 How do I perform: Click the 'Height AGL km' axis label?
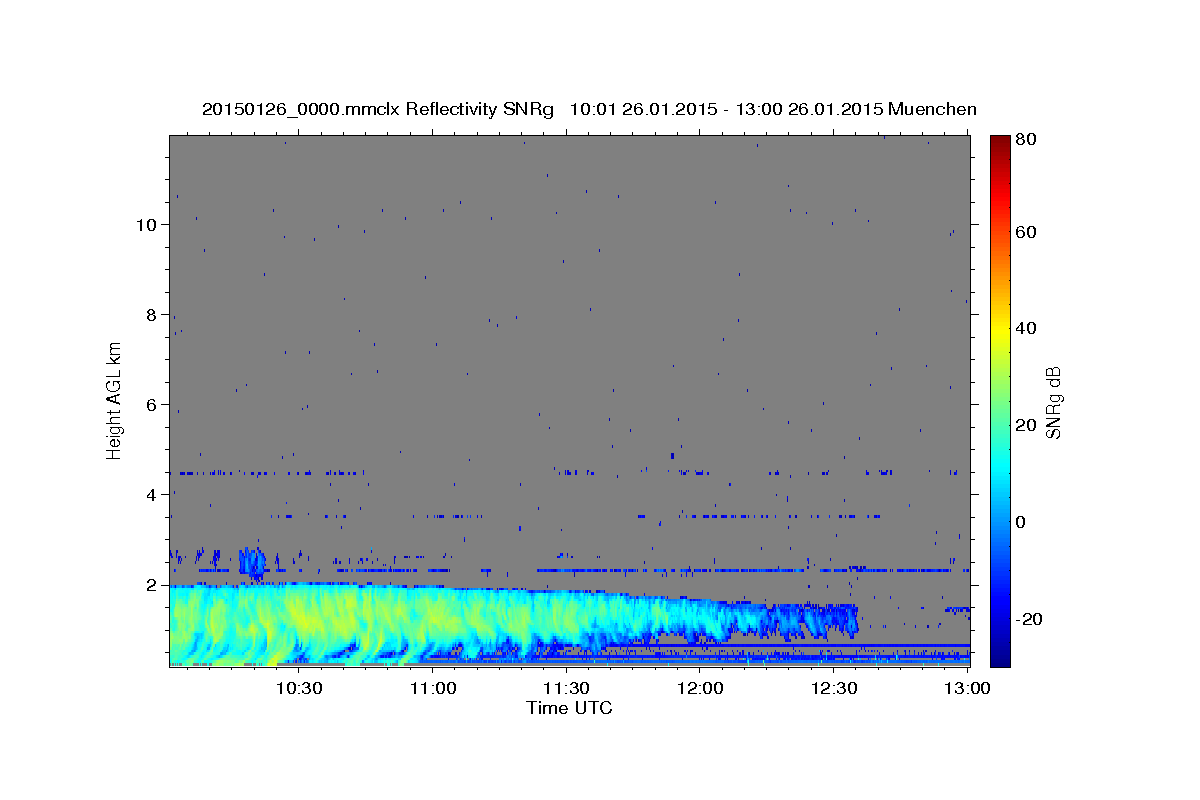115,401
